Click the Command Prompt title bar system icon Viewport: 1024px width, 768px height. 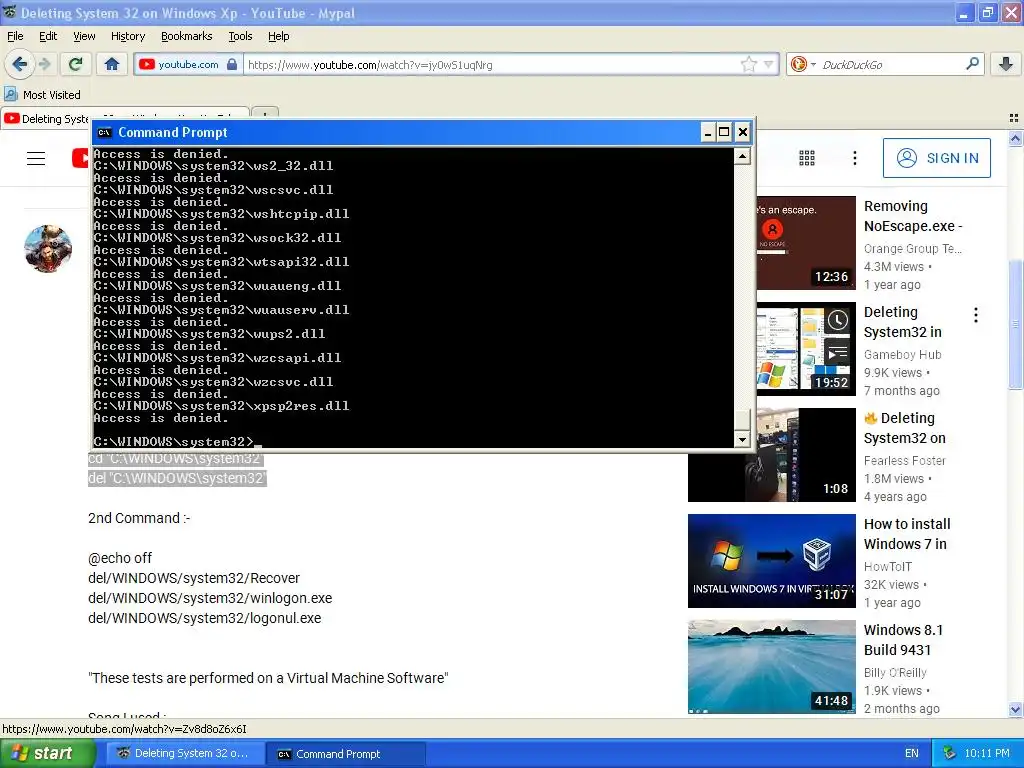coord(104,133)
